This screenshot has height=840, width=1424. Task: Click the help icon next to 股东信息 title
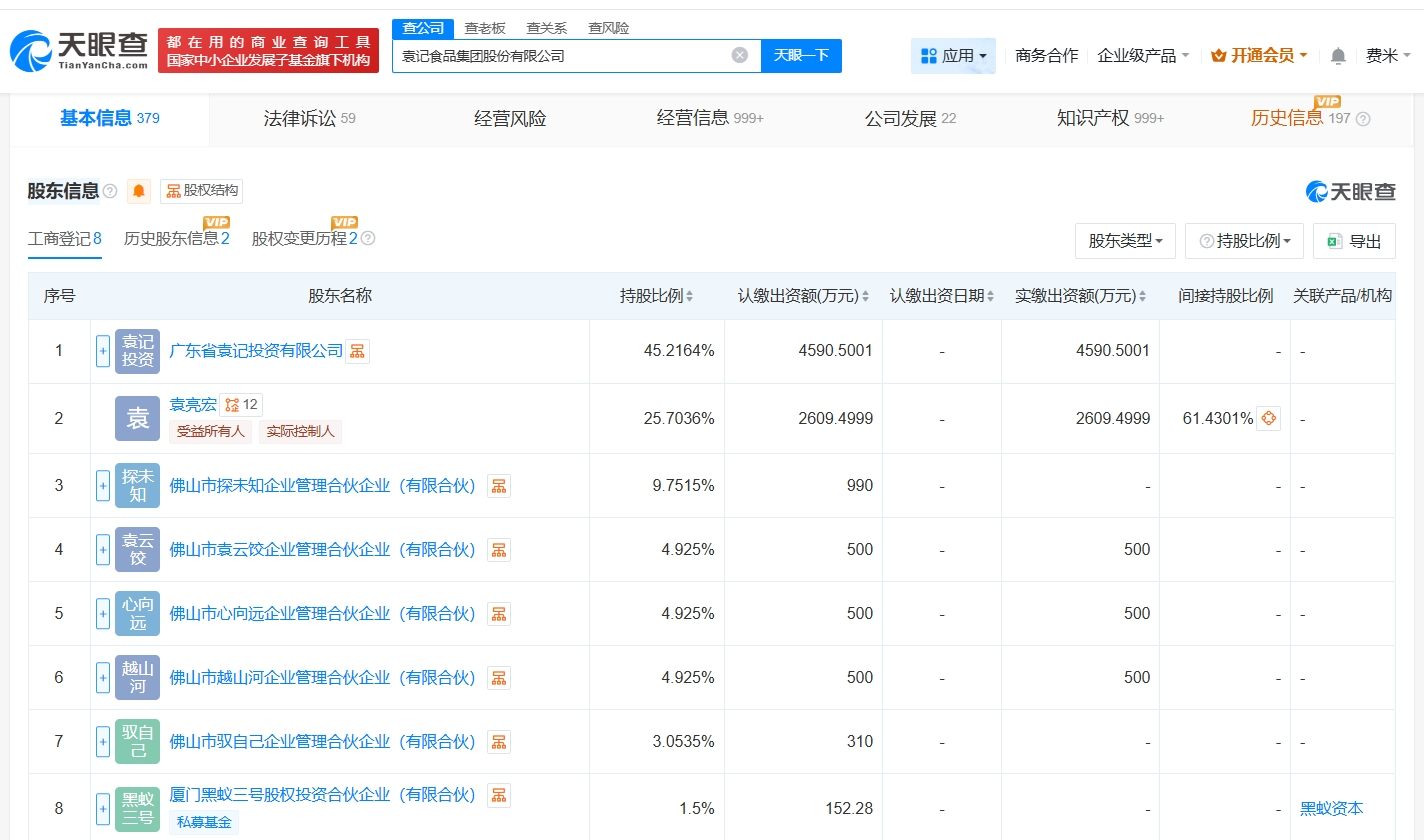click(110, 191)
